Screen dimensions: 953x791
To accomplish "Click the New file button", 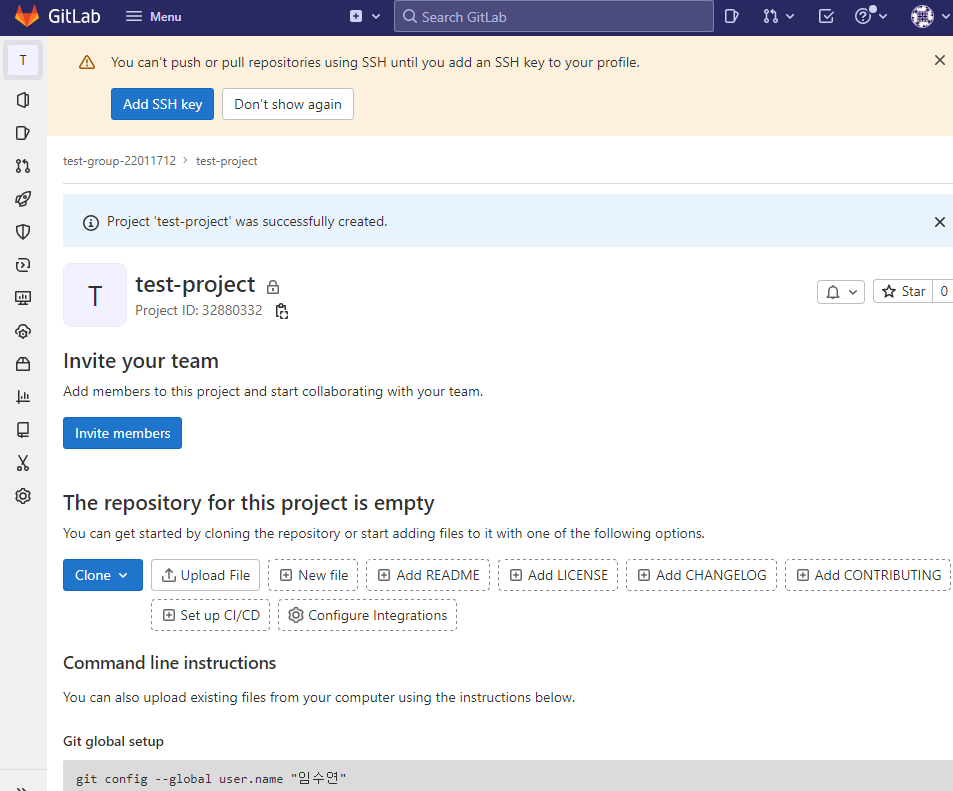I will (x=313, y=575).
